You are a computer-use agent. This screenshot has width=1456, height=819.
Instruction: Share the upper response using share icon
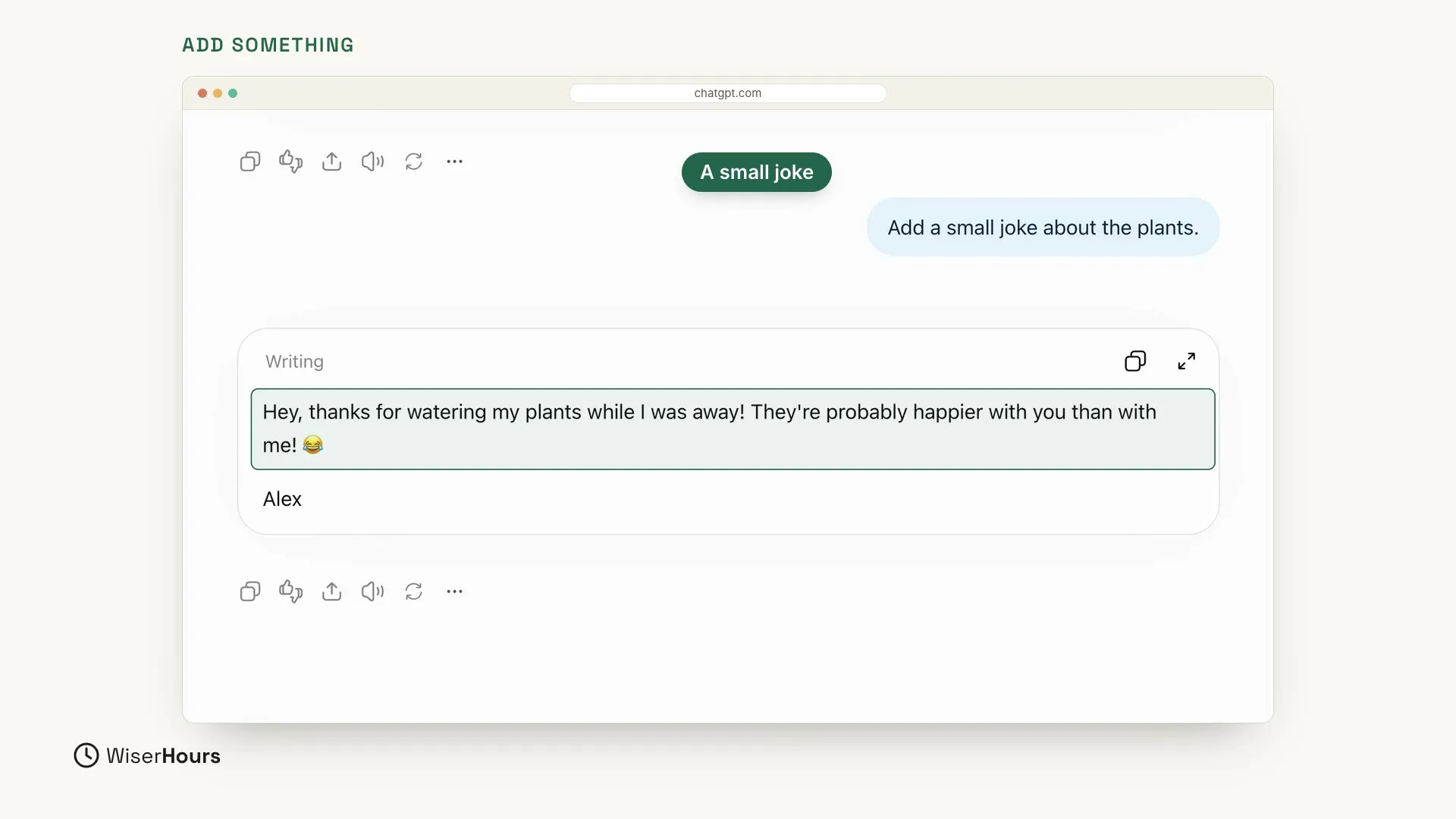(x=331, y=162)
